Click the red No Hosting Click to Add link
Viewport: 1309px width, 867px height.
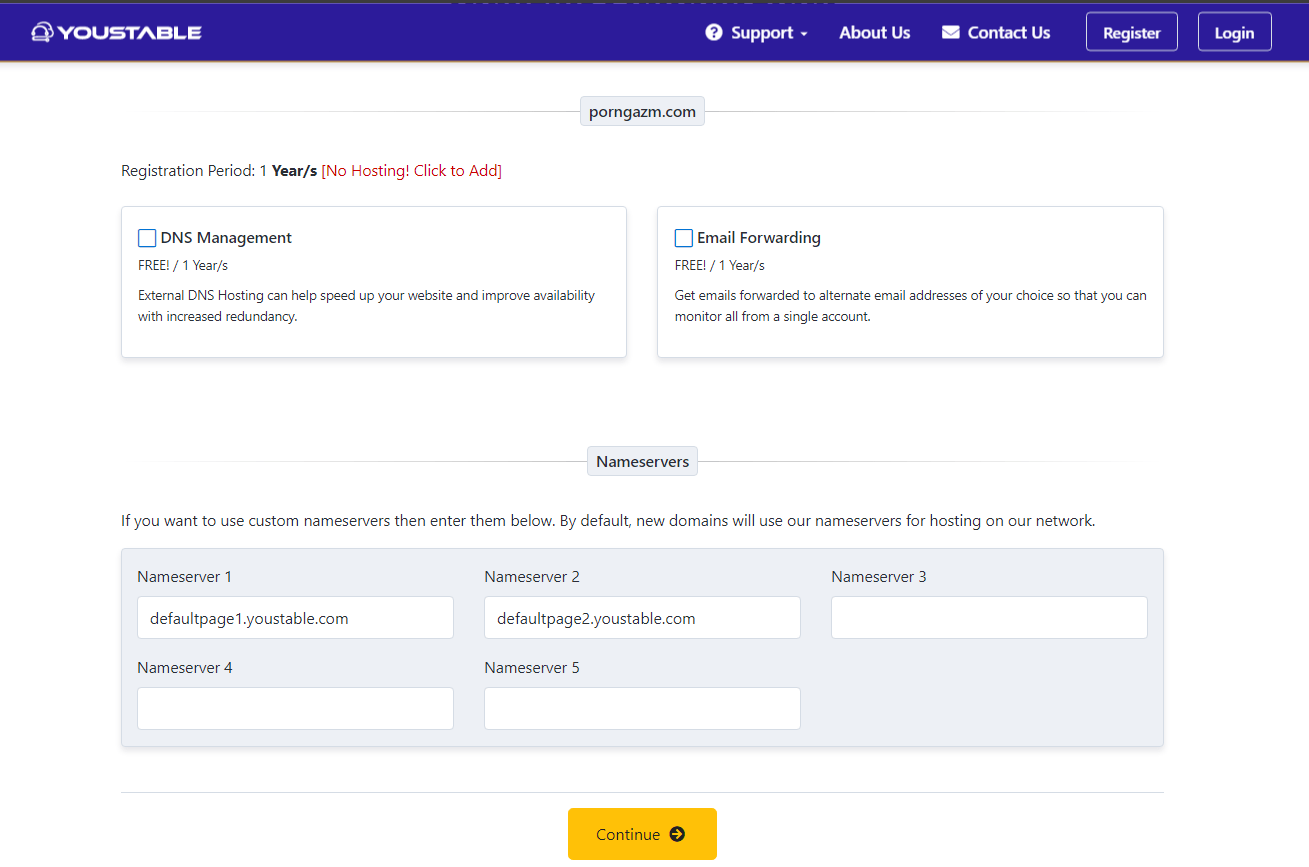tap(411, 171)
